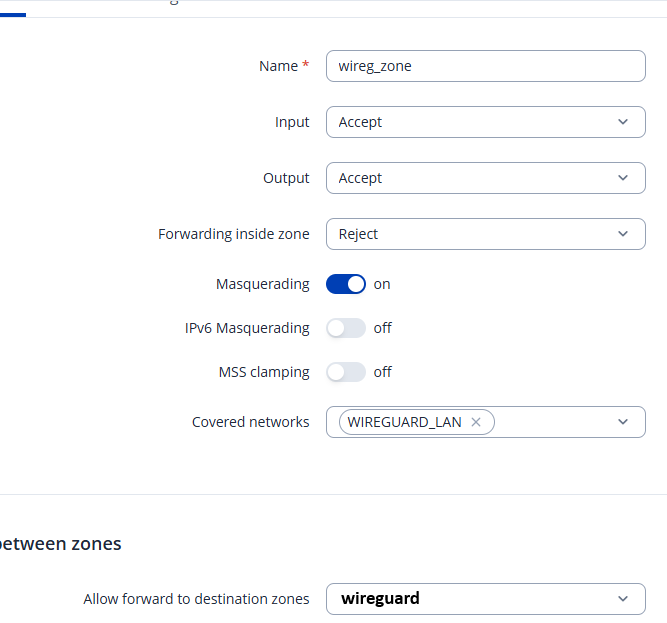Click the MSS clamping label
The height and width of the screenshot is (623, 667).
[x=264, y=372]
